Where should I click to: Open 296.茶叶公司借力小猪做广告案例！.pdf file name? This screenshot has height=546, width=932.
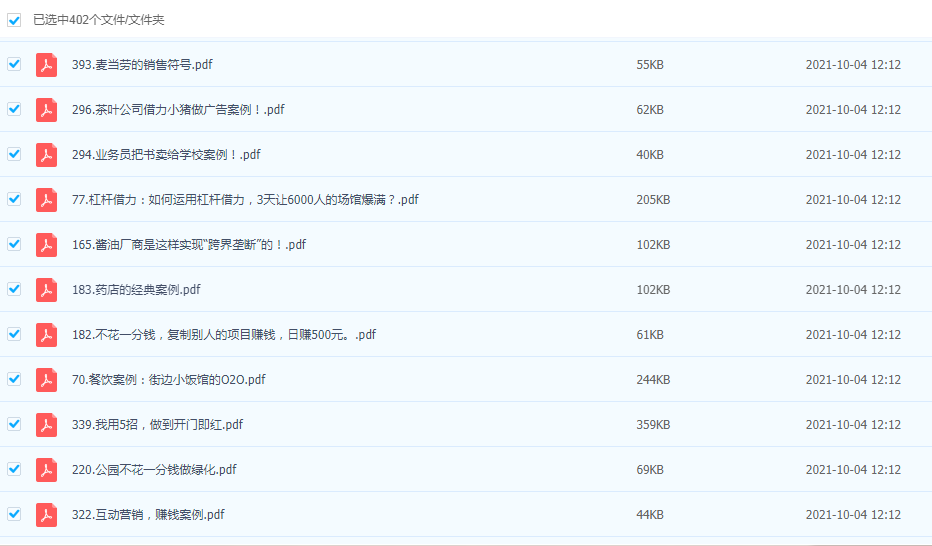coord(178,110)
